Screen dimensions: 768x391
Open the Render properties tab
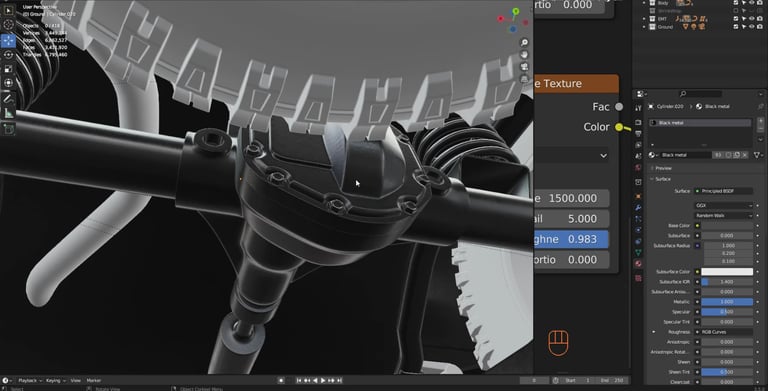(x=638, y=122)
